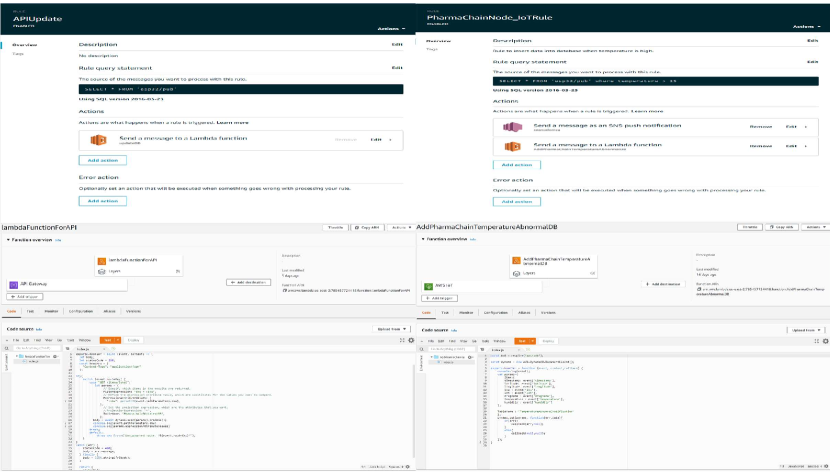Select Overview in PharmaChainNode_IoTRule sidebar

438,41
